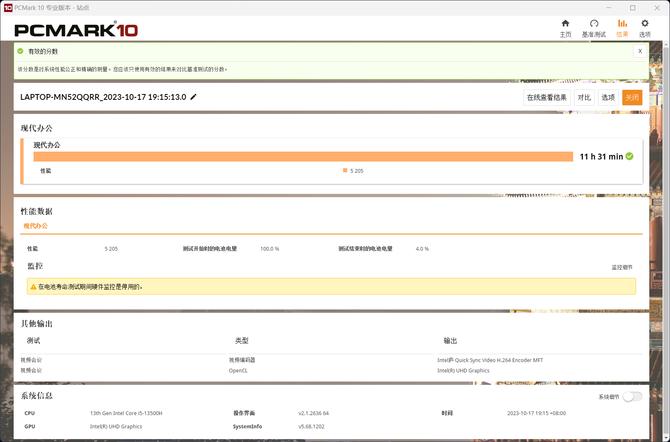Click the 现代办公 section heading at top

pyautogui.click(x=37, y=128)
